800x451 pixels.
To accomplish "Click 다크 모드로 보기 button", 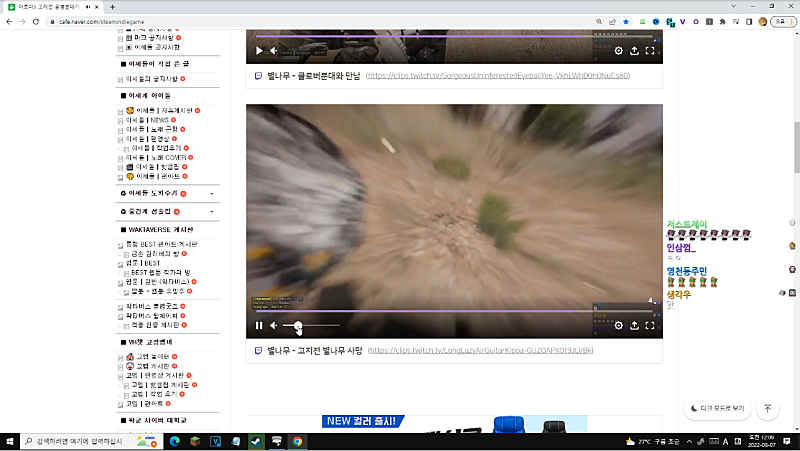I will (x=717, y=409).
